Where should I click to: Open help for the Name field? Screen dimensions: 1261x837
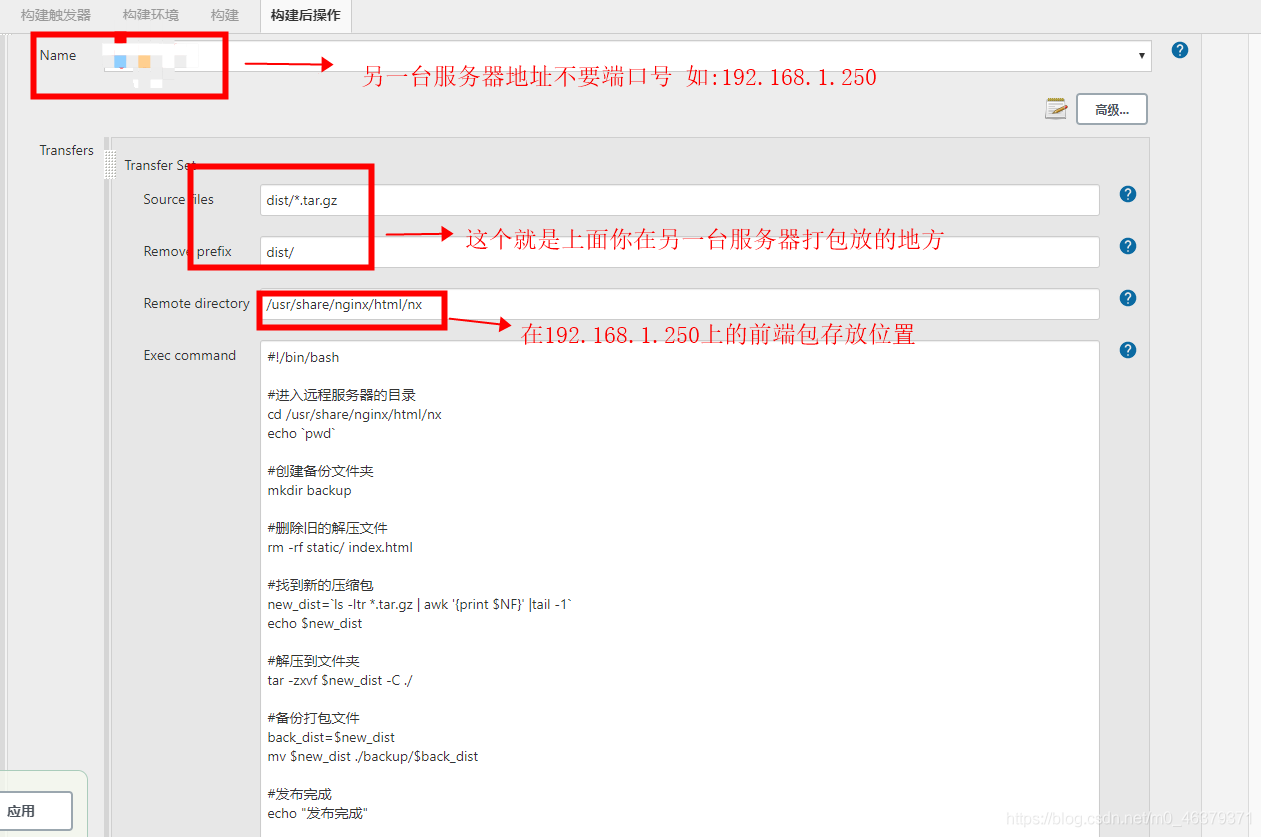tap(1180, 50)
